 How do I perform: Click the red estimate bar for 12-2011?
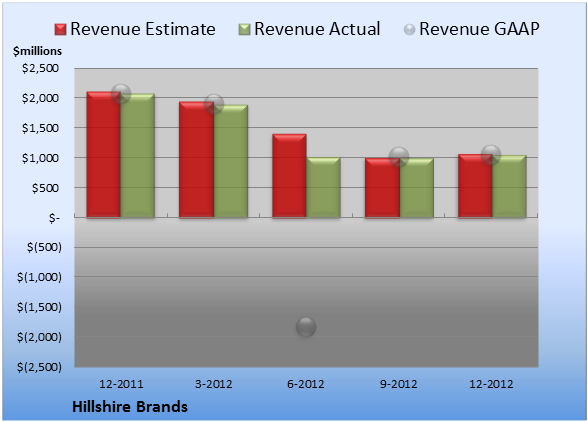[104, 154]
